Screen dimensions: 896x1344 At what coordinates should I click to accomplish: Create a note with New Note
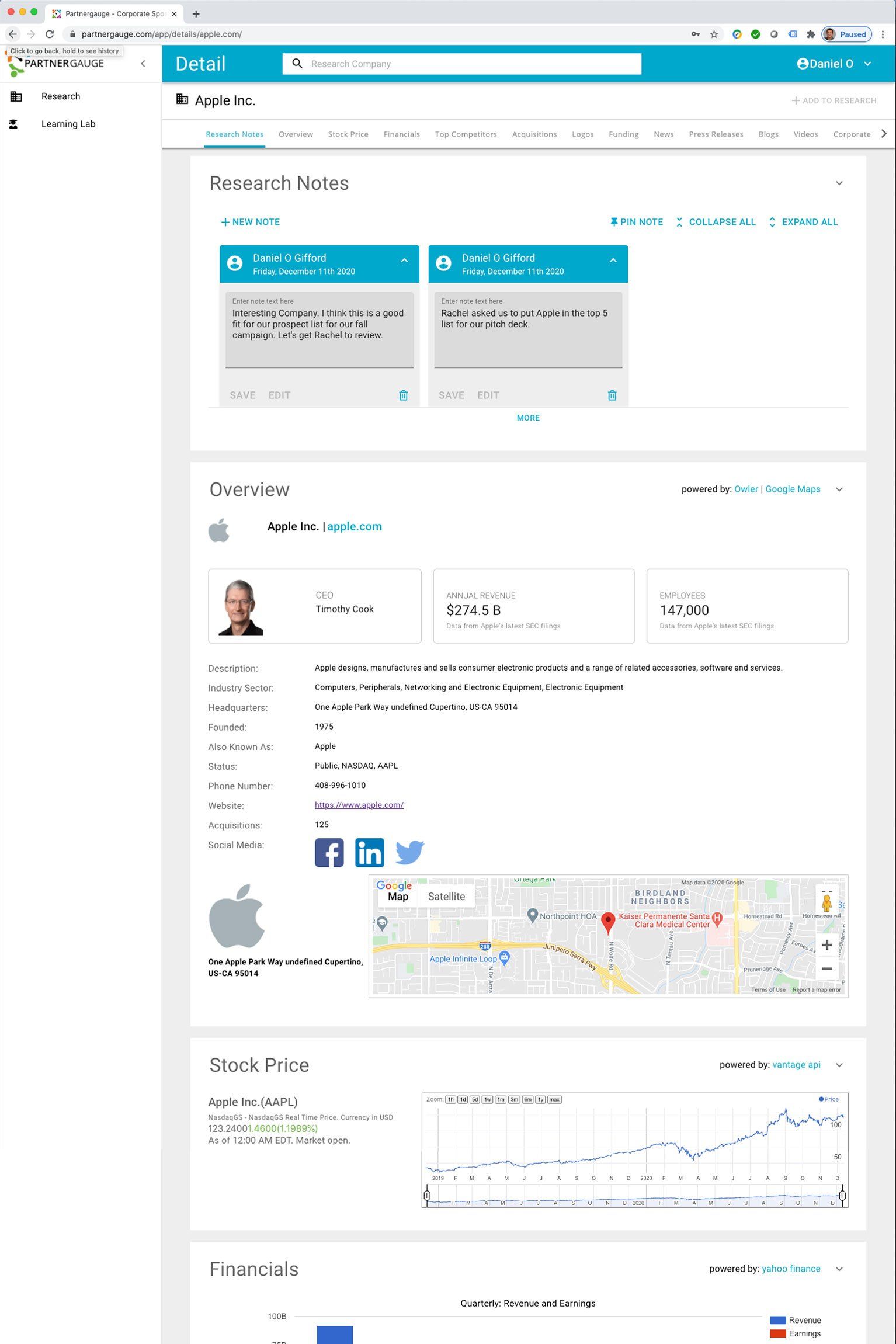point(251,222)
